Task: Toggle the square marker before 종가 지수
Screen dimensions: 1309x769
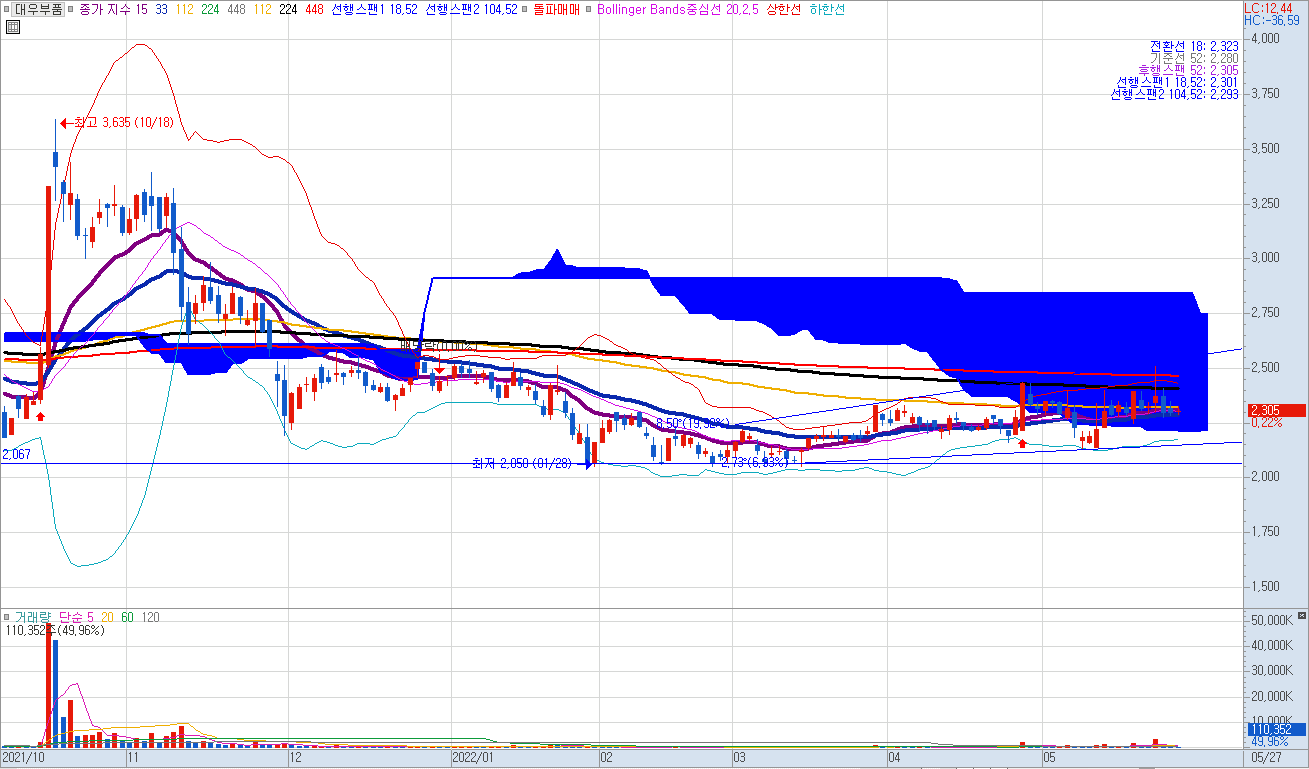Action: (72, 8)
